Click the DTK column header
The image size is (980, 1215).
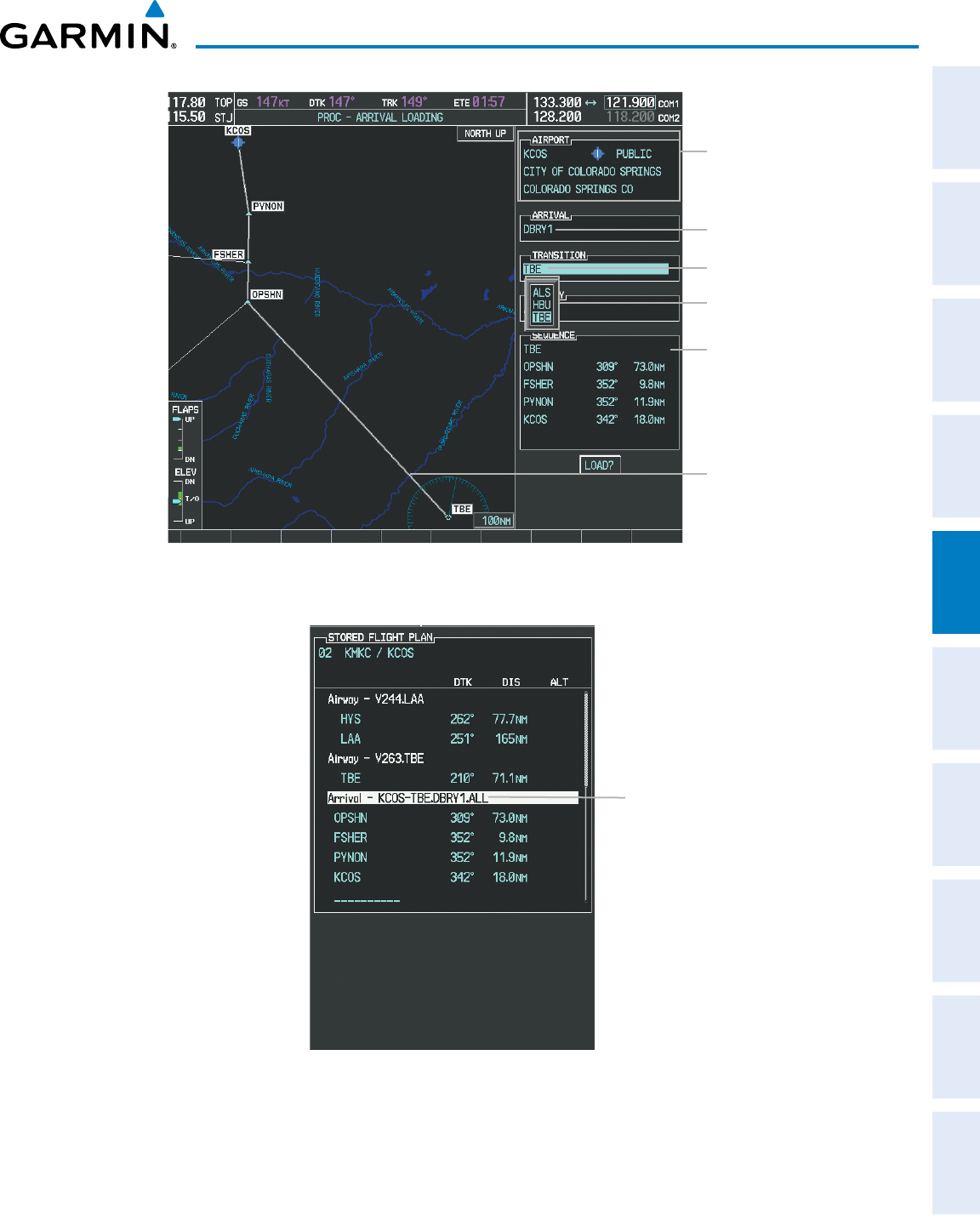[463, 682]
